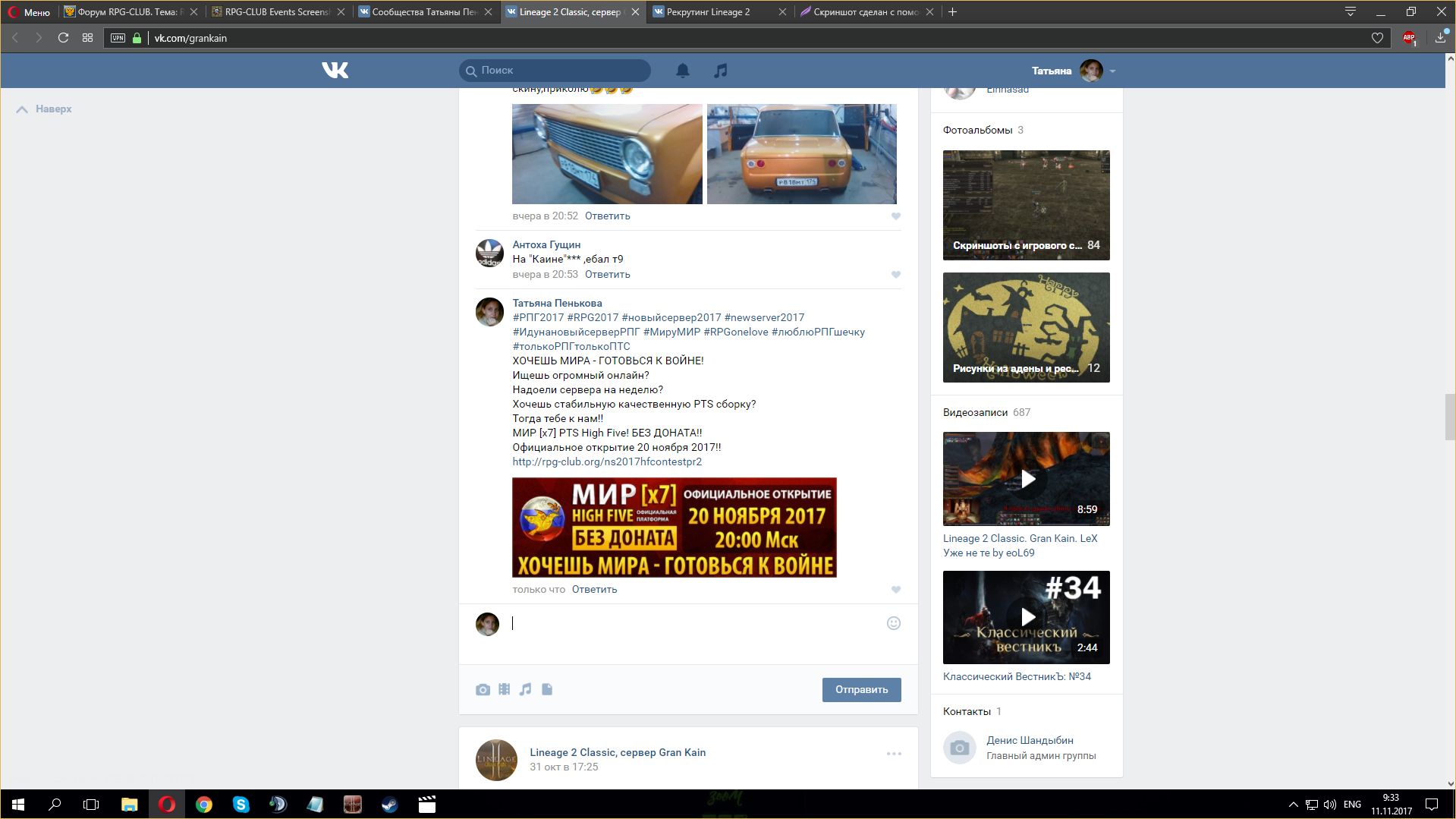Like Татьяна Пенькова's comment
The width and height of the screenshot is (1456, 819).
[x=896, y=590]
